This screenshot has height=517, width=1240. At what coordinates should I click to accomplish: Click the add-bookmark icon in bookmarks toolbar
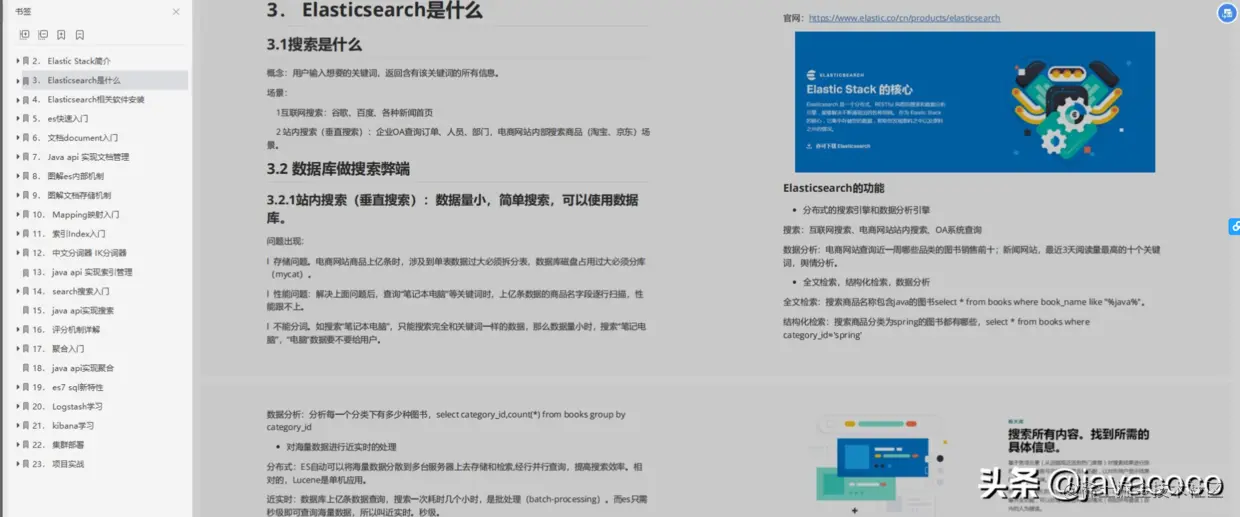(x=61, y=35)
